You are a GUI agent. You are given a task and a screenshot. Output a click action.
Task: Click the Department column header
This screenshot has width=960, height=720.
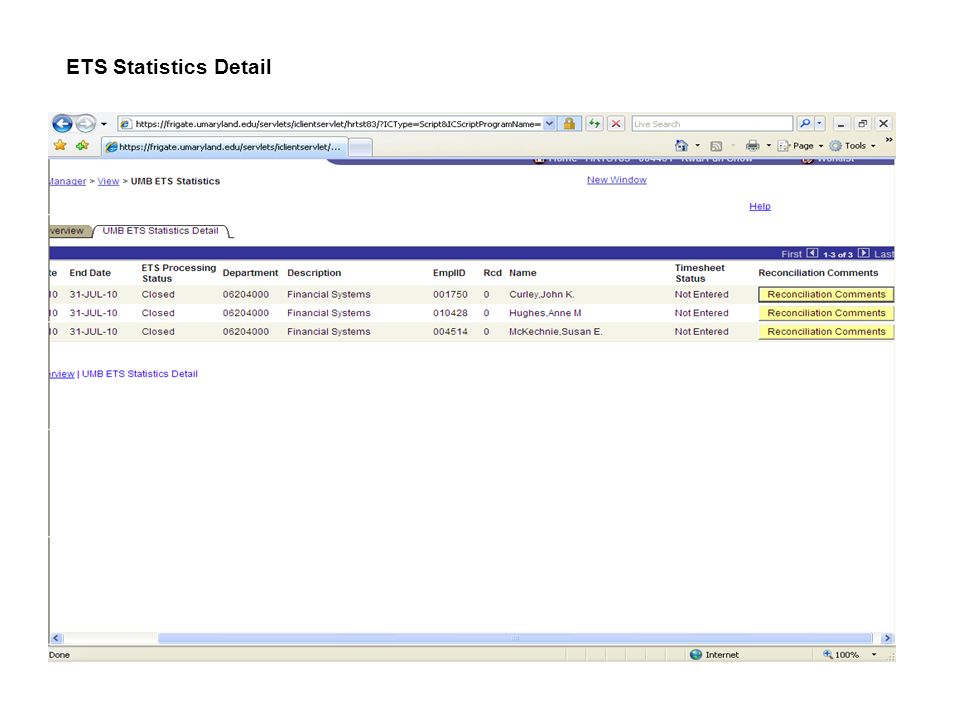250,273
